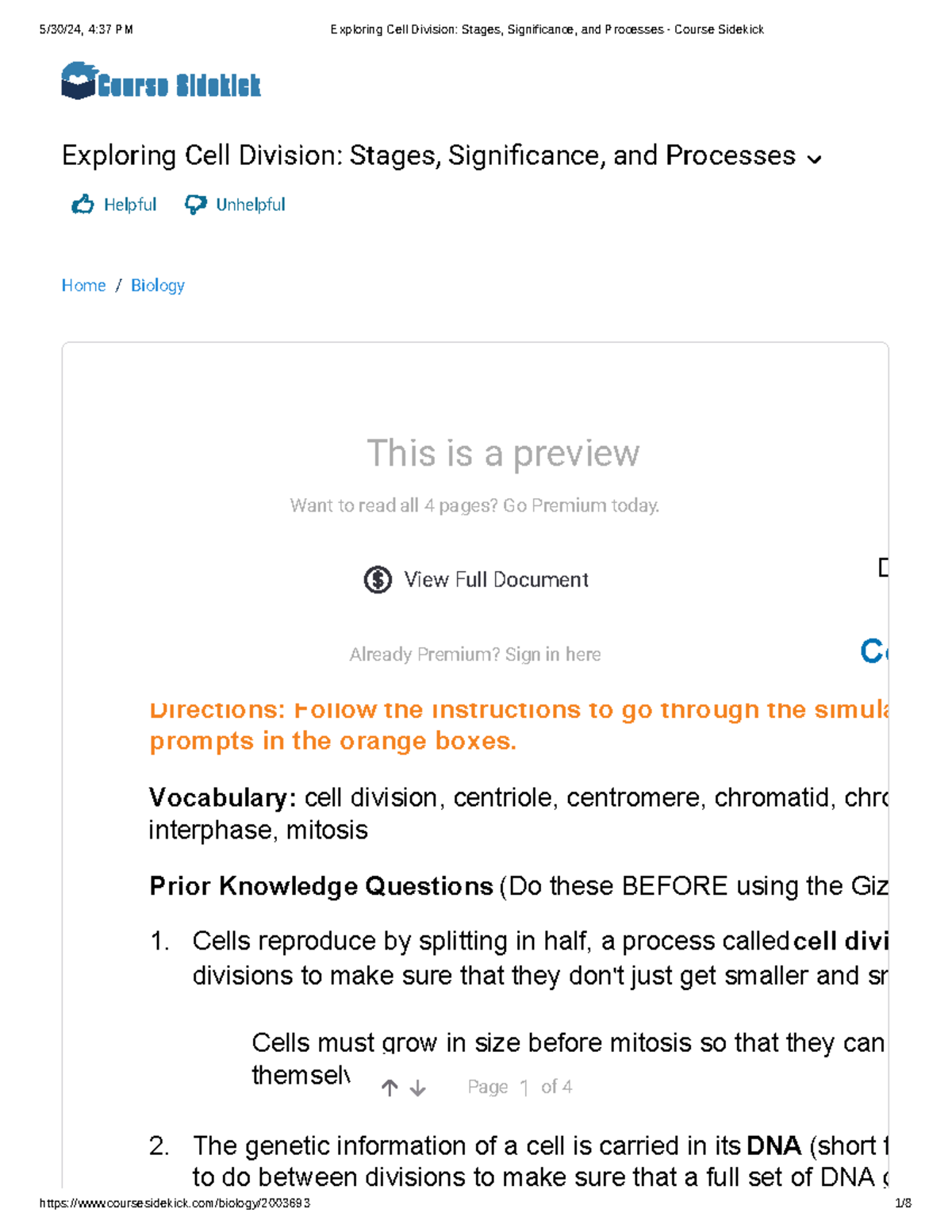
Task: Select the thumbs-down Unhelpful icon
Action: pos(195,204)
